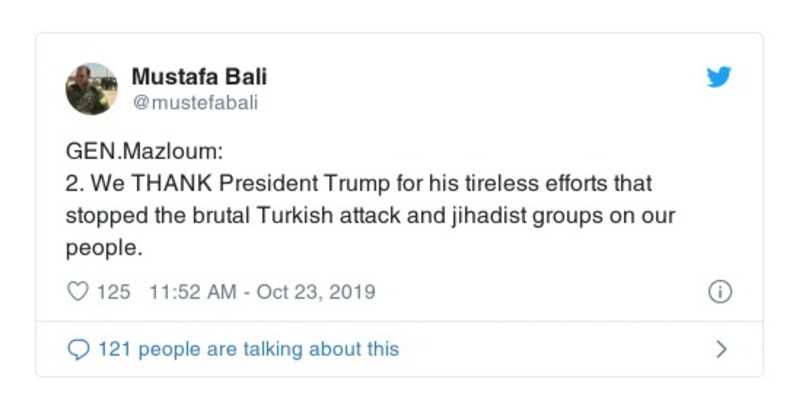Click '121 people are talking about this'
The image size is (799, 414).
(248, 349)
